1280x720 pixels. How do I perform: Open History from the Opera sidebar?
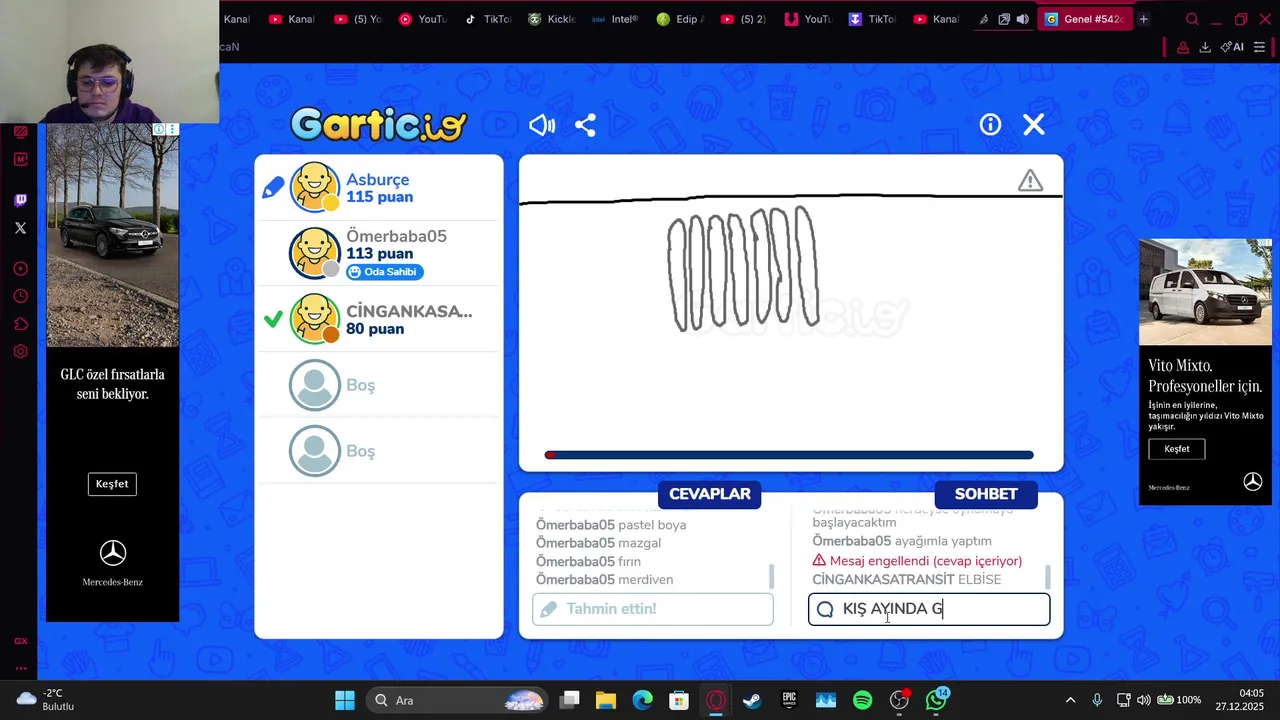click(x=20, y=297)
